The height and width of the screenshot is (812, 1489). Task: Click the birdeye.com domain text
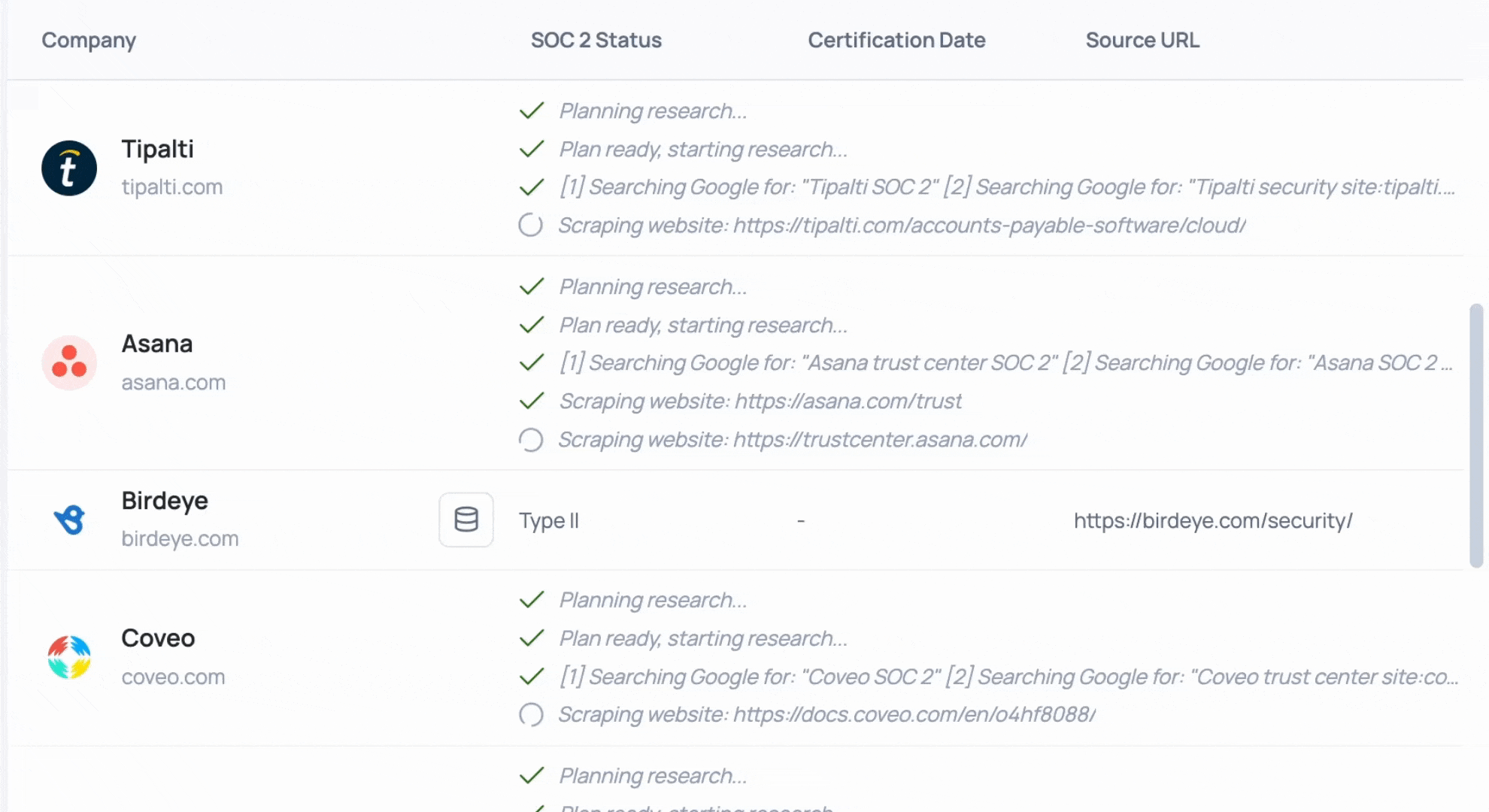pyautogui.click(x=180, y=539)
